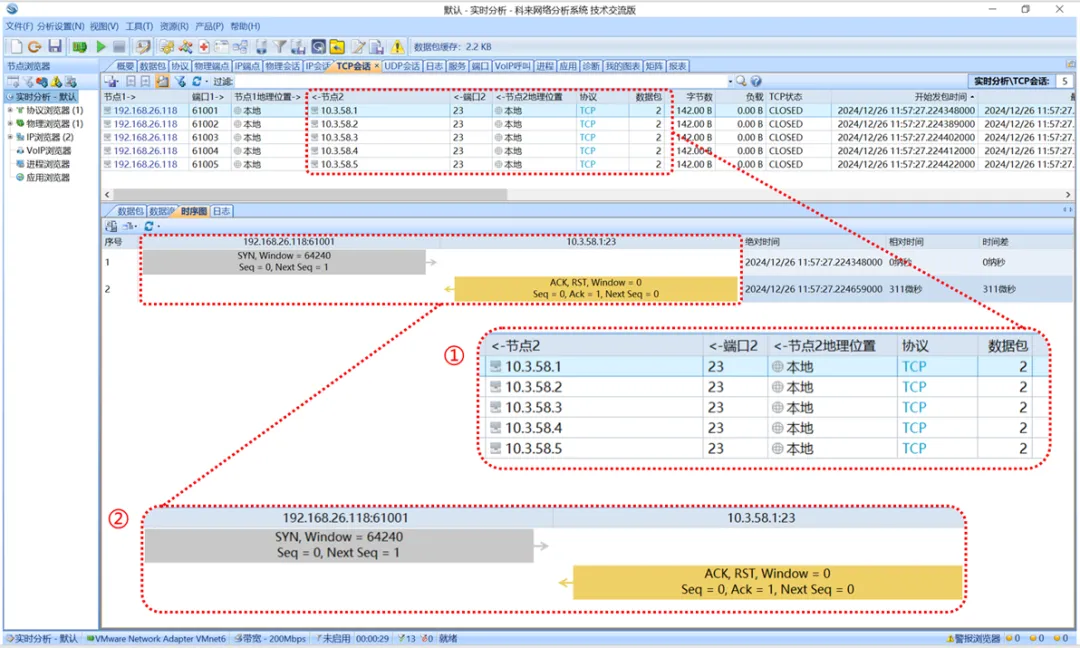Click the blue help question mark icon
This screenshot has height=648, width=1080.
point(756,81)
